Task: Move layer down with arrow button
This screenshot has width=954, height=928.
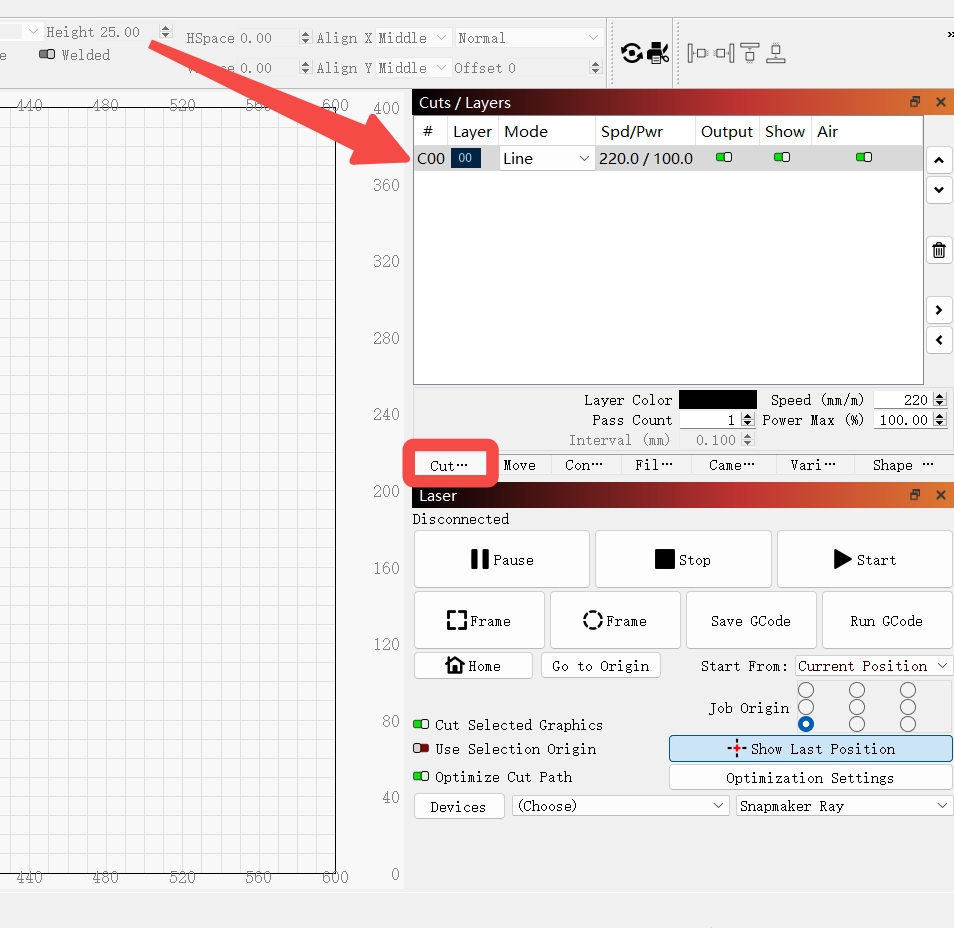Action: (x=939, y=190)
